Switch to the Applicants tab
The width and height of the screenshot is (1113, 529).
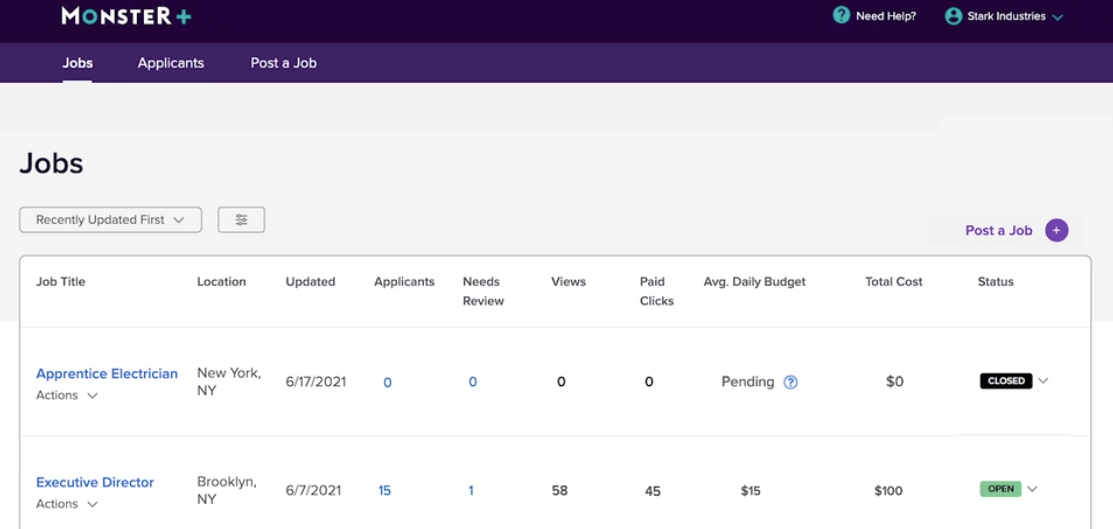[171, 63]
